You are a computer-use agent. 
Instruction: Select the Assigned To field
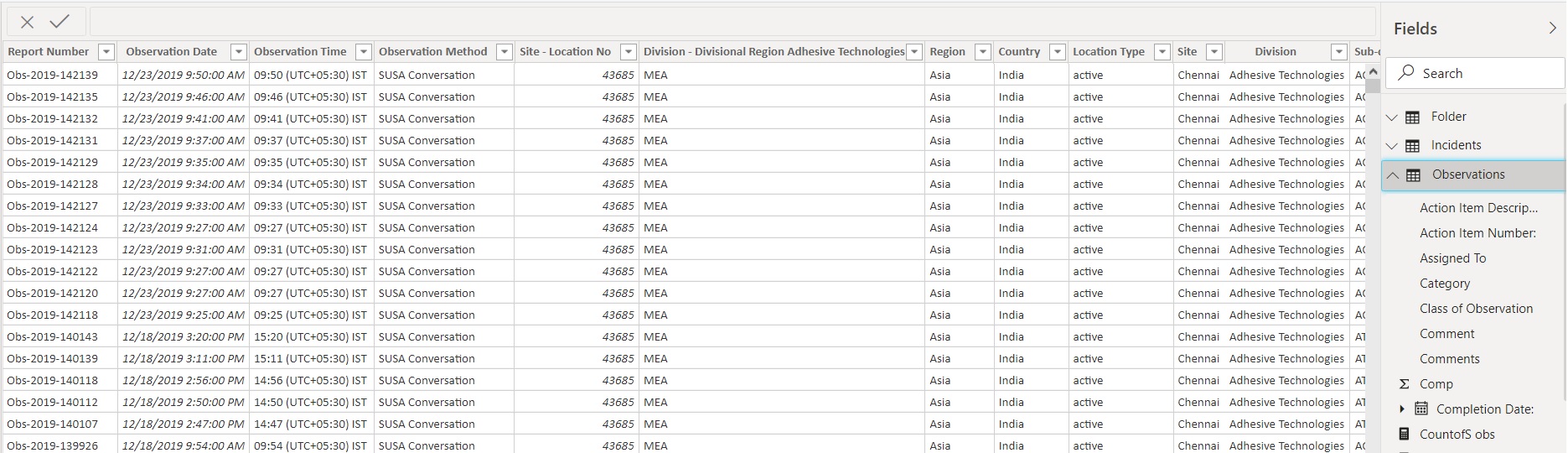click(1452, 258)
